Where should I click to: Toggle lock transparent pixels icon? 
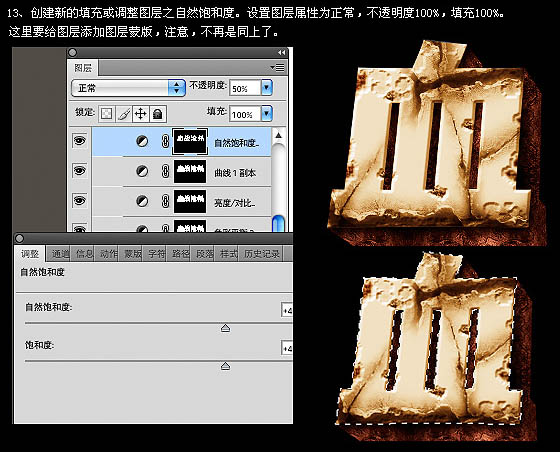(106, 114)
